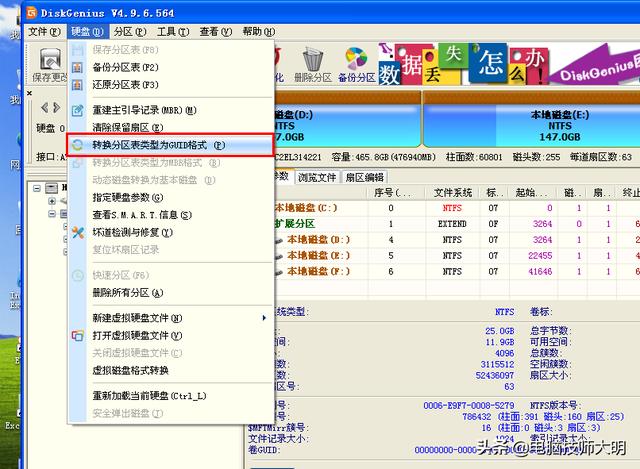Viewport: 640px width, 469px height.
Task: Select the 本地磁盘(E:) table row
Action: (457, 256)
